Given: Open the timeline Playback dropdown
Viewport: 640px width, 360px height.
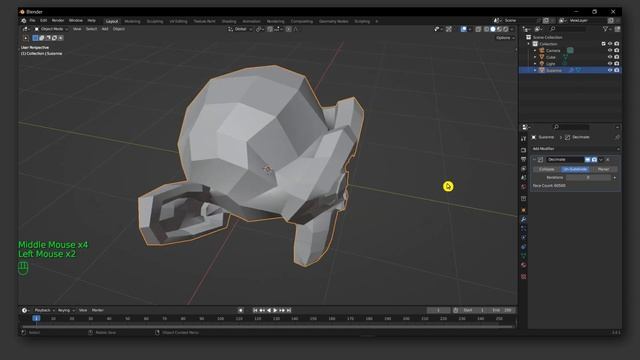Looking at the screenshot, I should click(x=43, y=310).
